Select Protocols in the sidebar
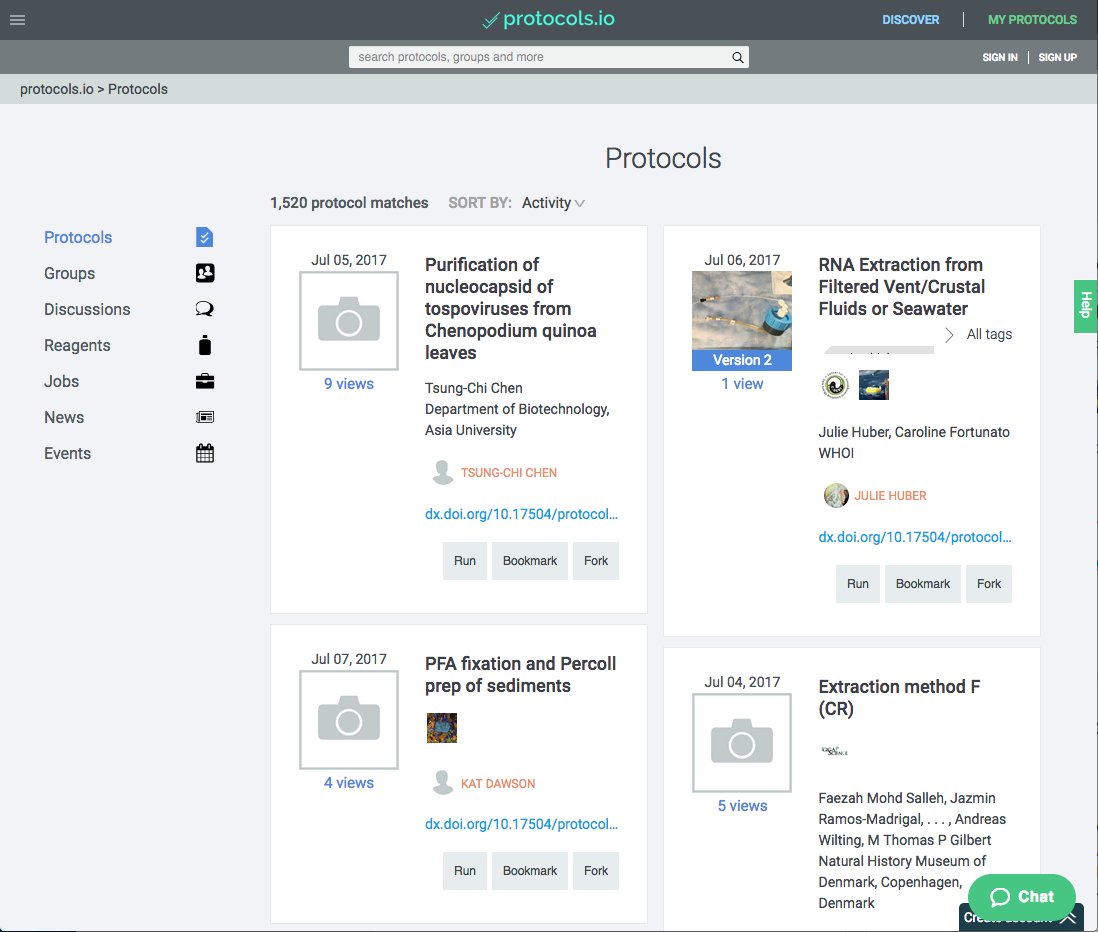The image size is (1098, 932). click(78, 237)
